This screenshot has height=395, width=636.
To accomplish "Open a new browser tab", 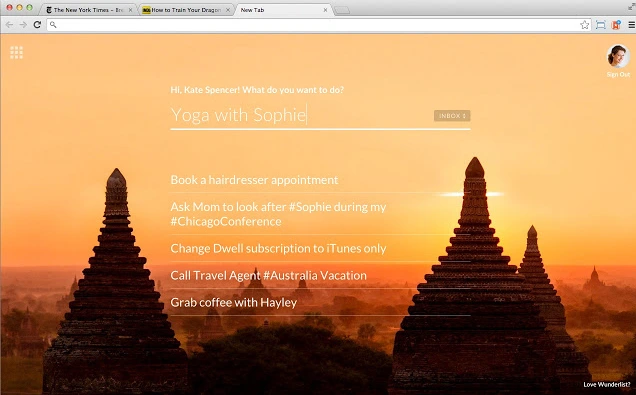I will [x=342, y=10].
